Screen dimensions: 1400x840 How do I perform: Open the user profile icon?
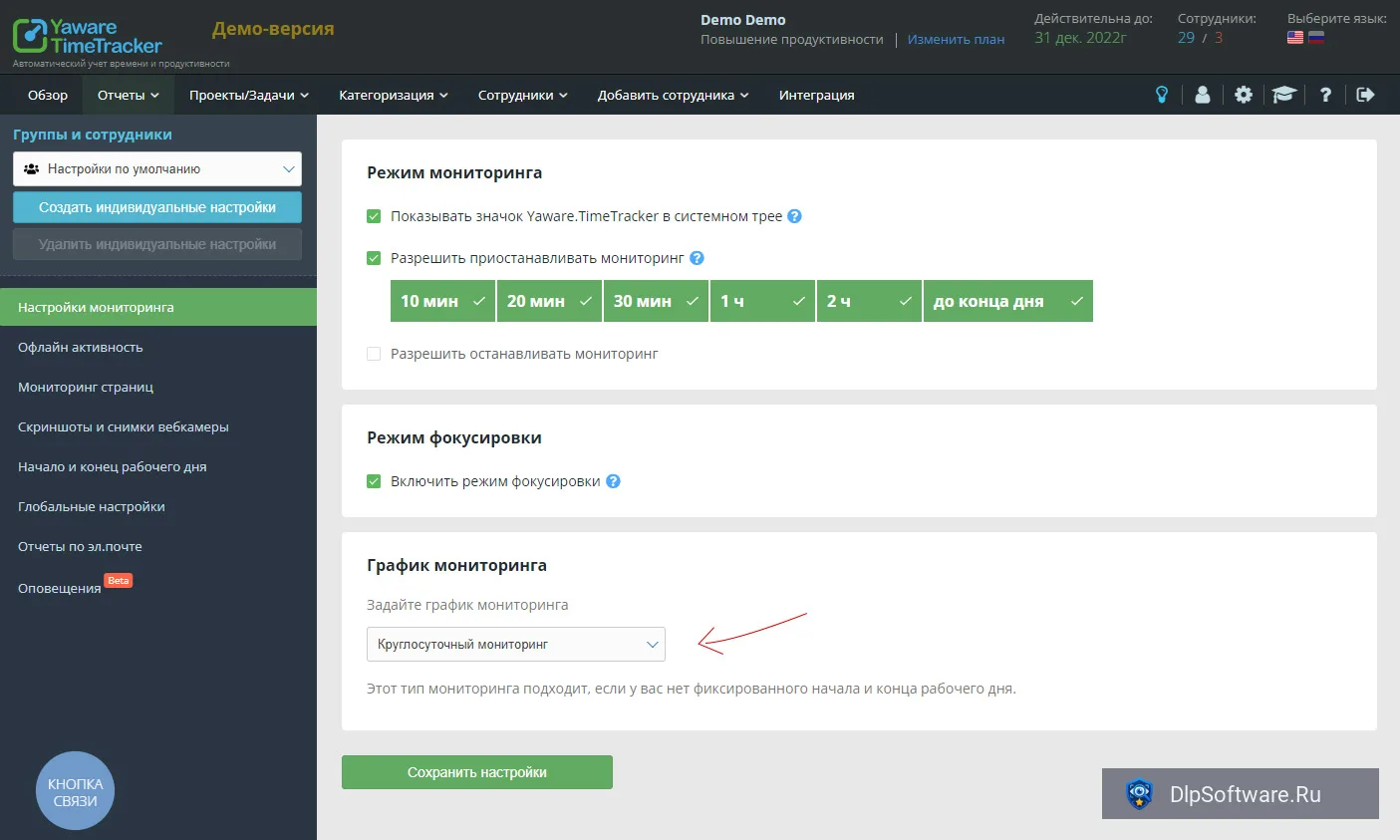pos(1203,95)
